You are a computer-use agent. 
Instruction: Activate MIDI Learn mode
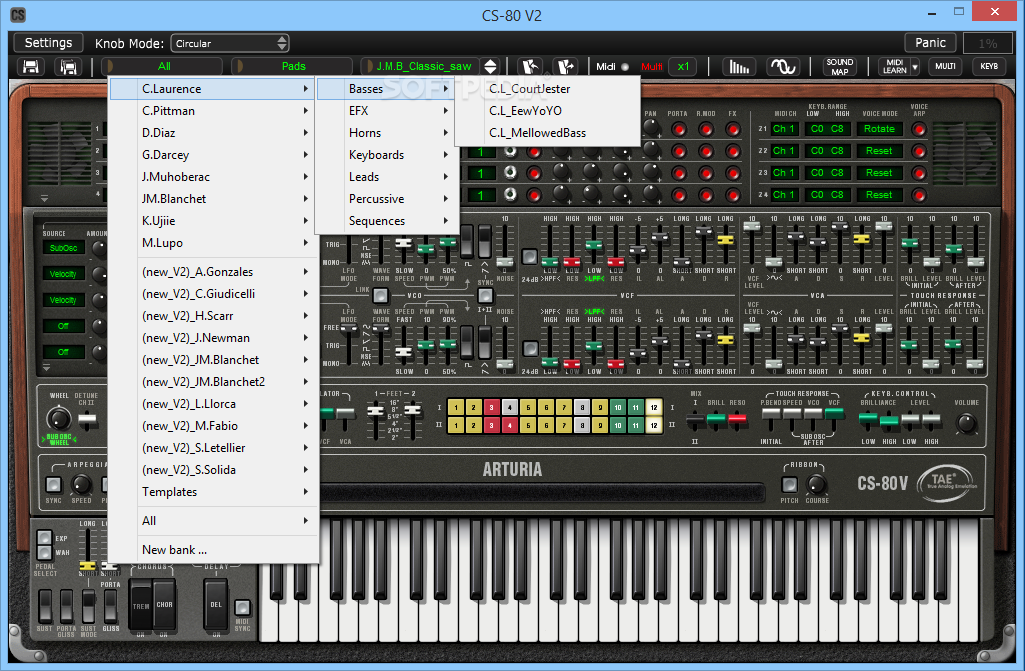(x=894, y=67)
